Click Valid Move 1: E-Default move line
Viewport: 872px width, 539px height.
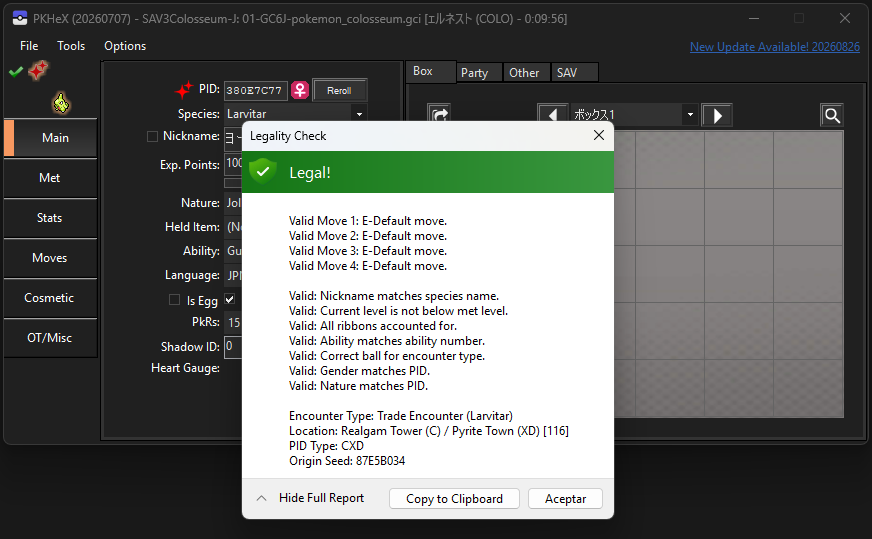368,221
